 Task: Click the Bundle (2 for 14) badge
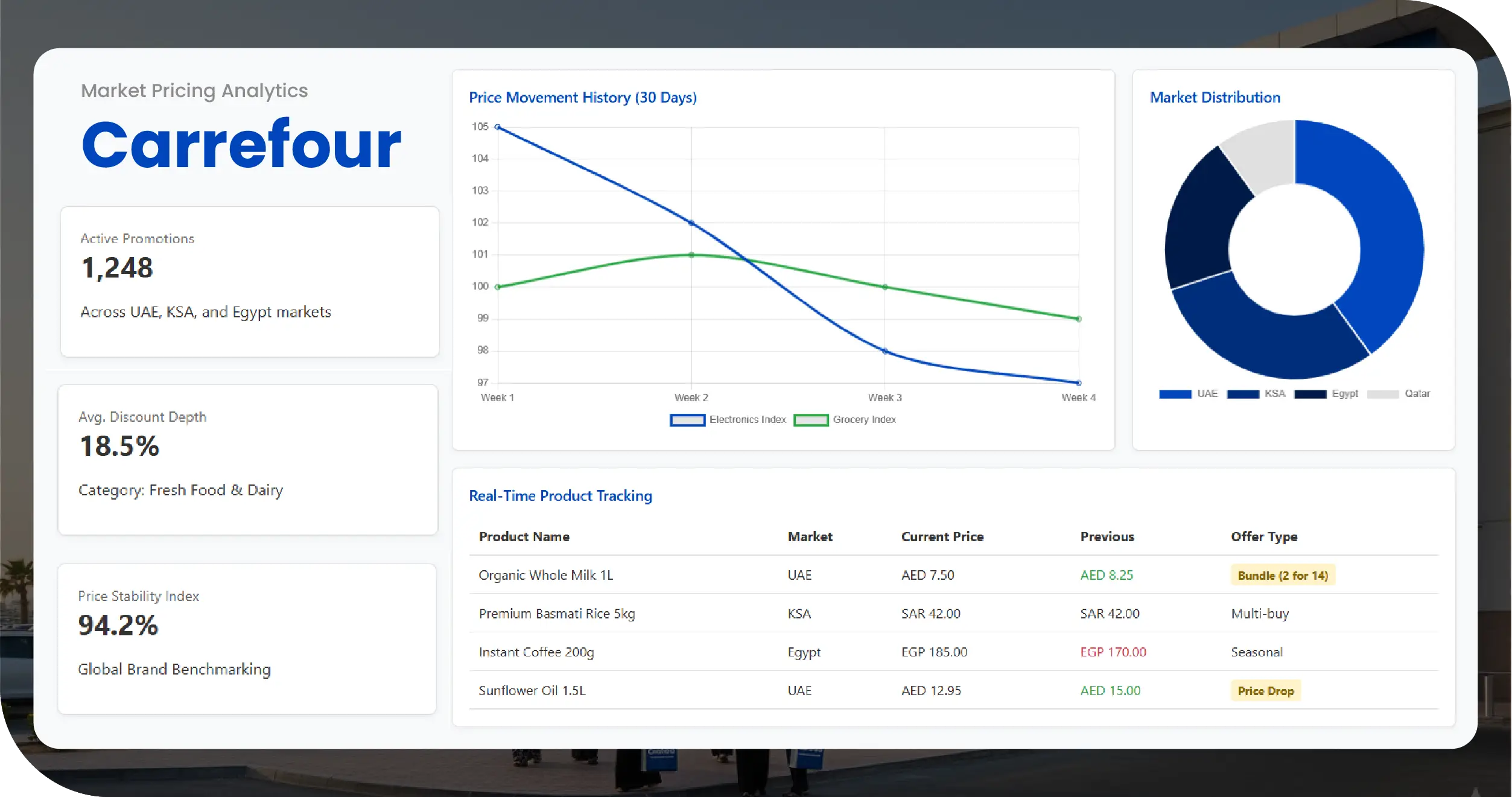1283,576
